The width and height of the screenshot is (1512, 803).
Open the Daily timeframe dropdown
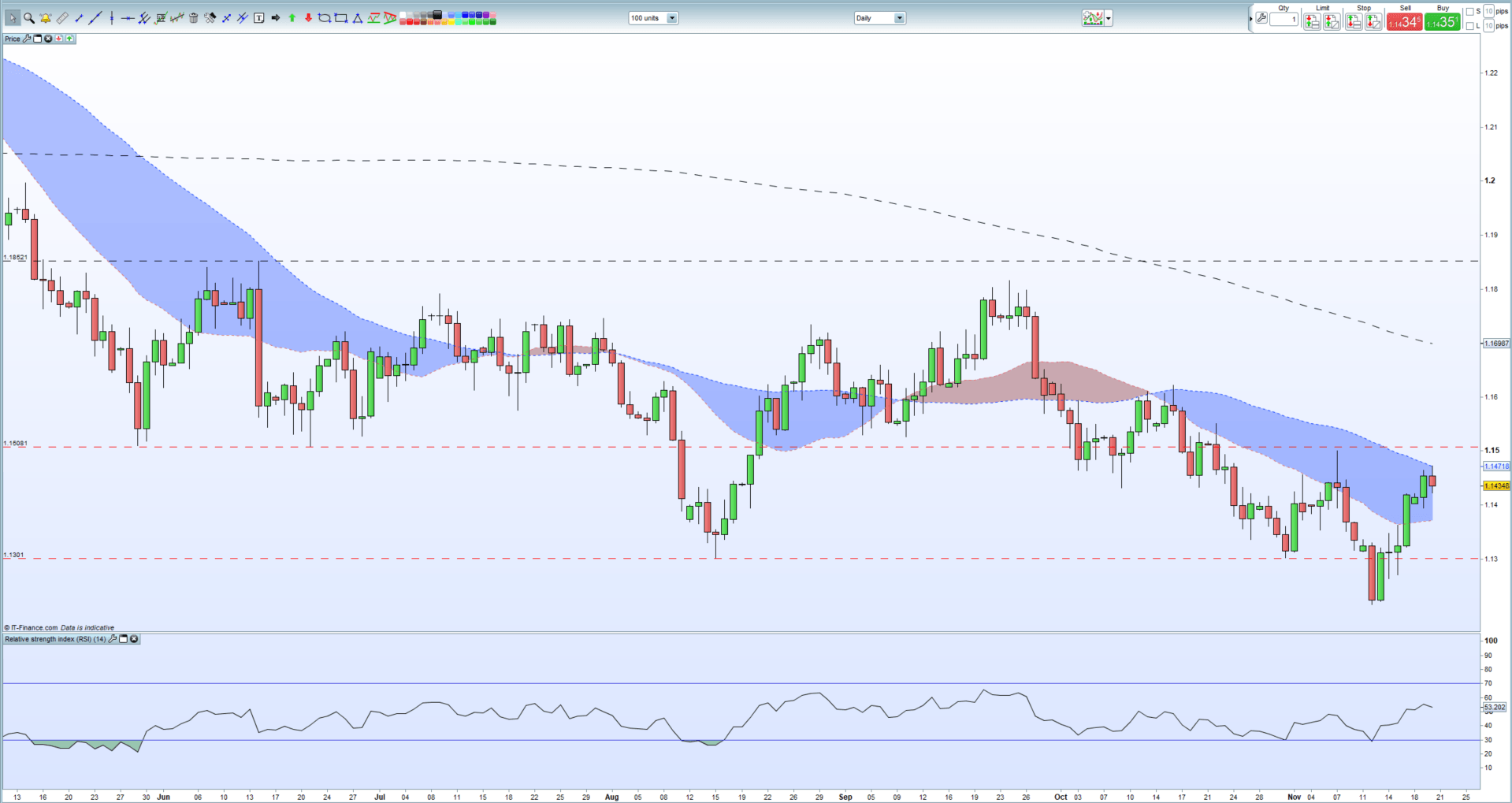[880, 18]
